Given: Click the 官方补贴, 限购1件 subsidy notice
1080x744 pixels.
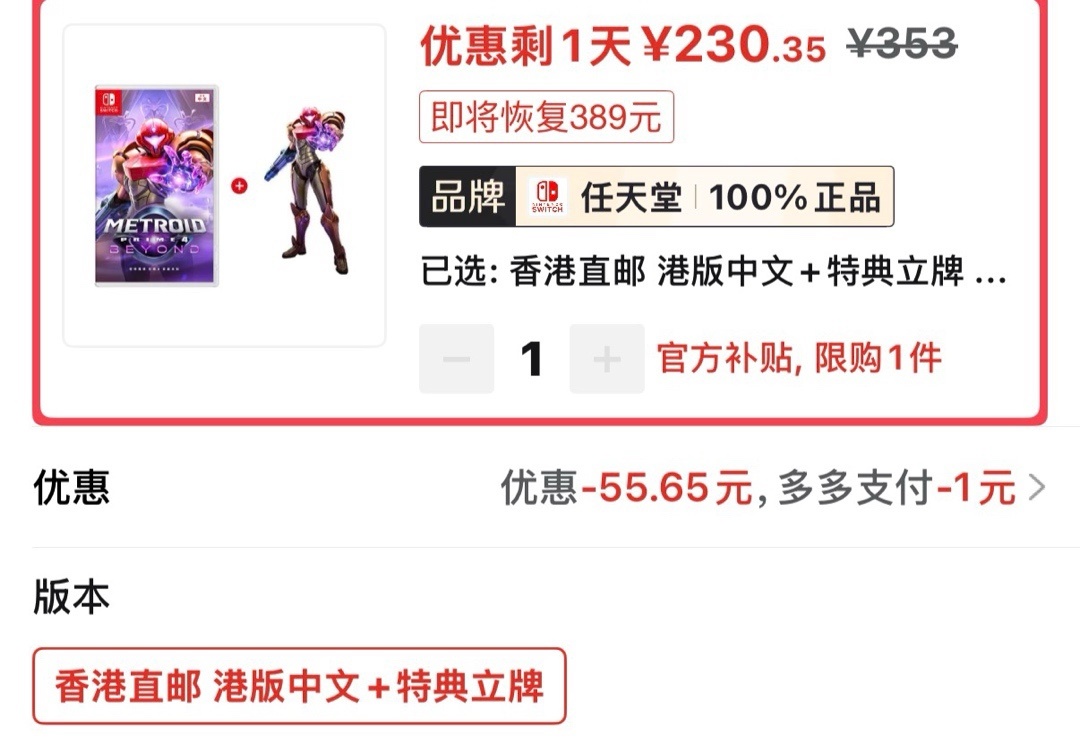Looking at the screenshot, I should (799, 358).
